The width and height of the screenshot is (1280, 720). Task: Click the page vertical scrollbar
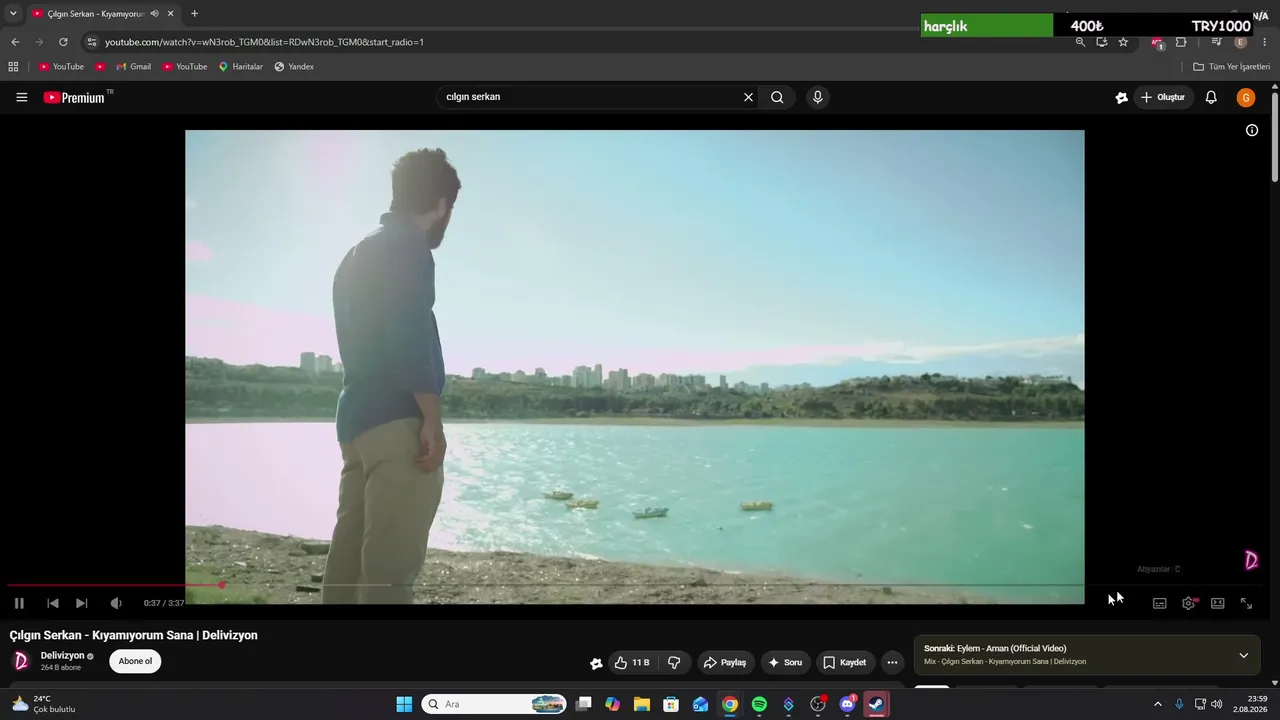click(1275, 137)
